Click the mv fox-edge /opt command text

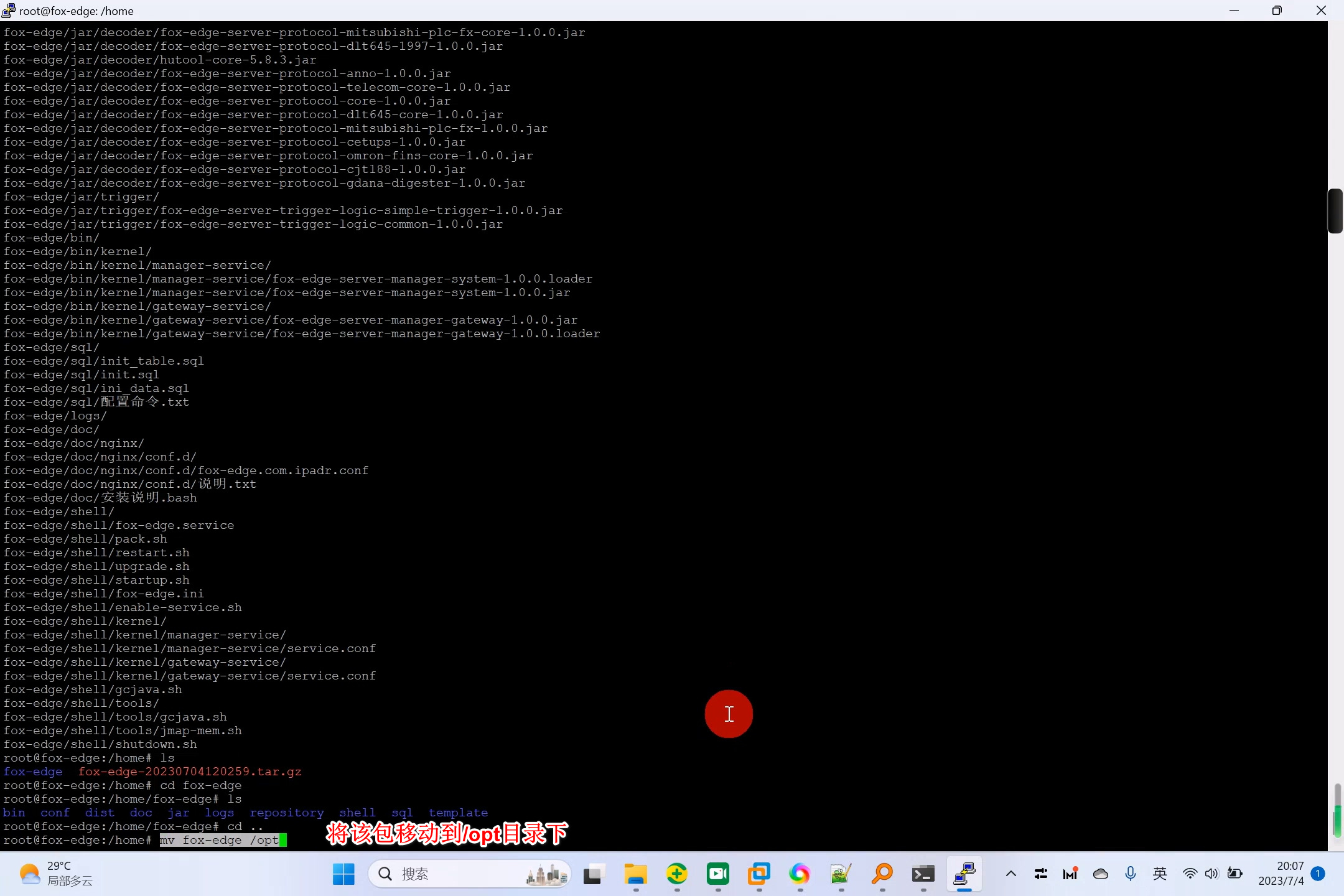[x=219, y=840]
